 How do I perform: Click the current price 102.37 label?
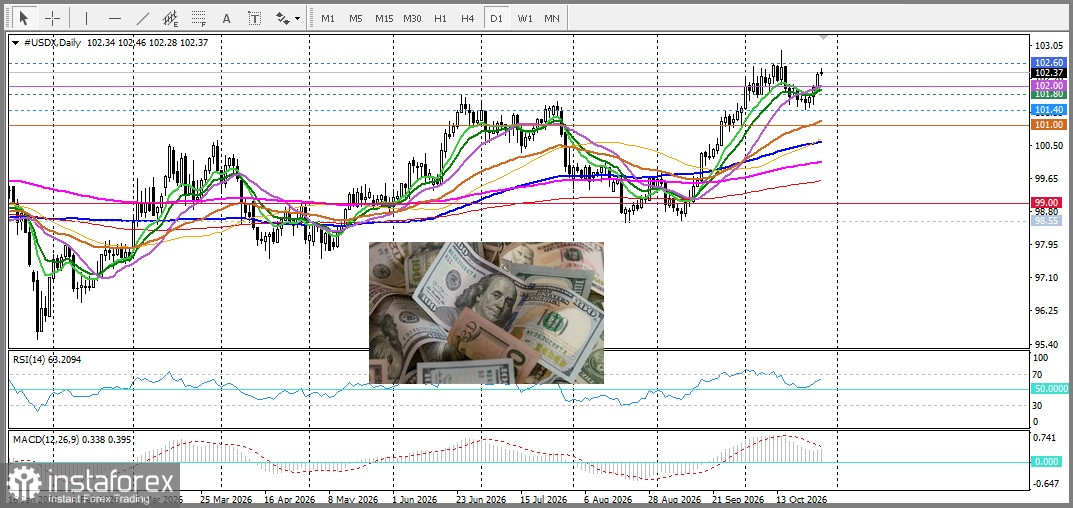coord(1048,73)
